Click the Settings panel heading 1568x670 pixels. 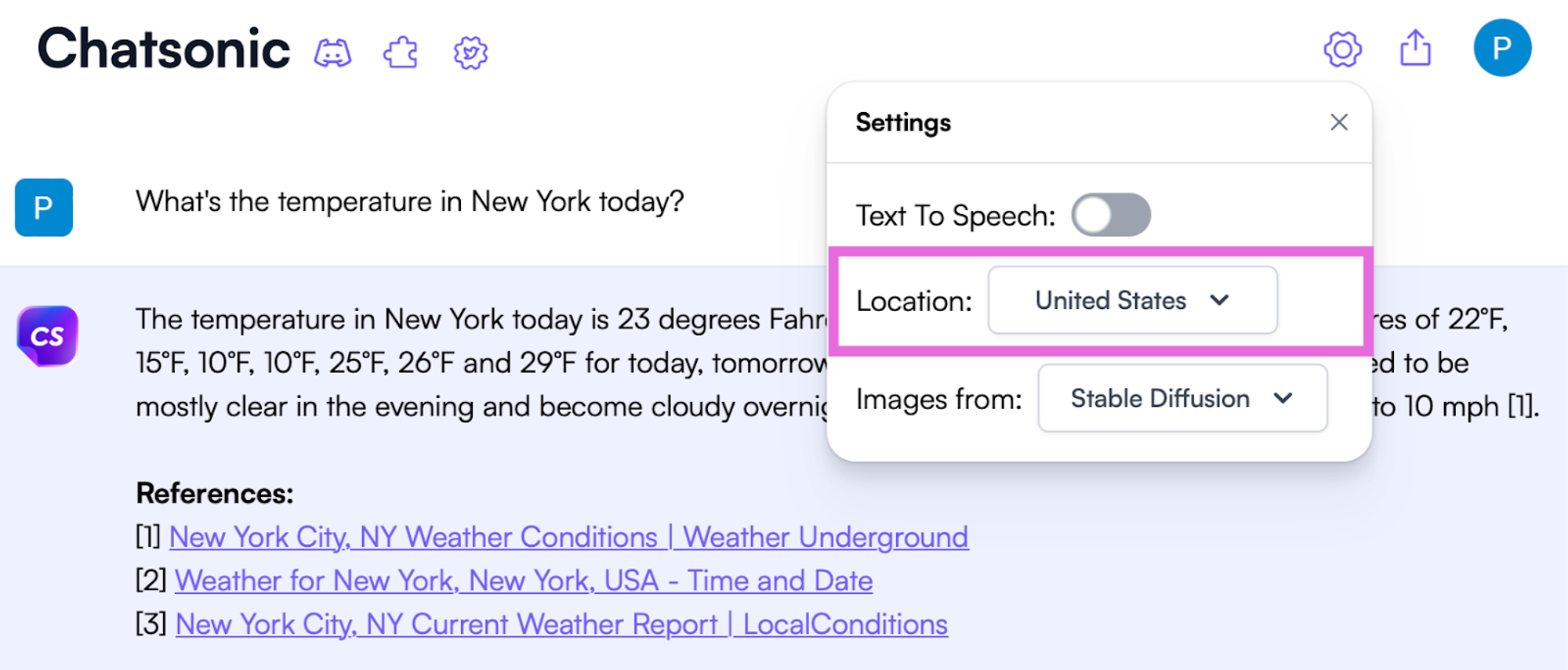tap(903, 122)
